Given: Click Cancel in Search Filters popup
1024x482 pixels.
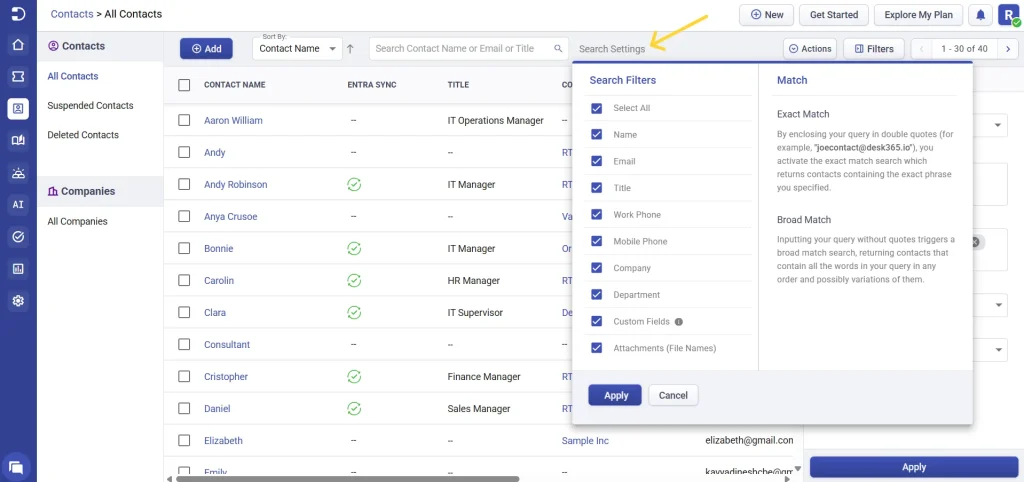Looking at the screenshot, I should (673, 395).
